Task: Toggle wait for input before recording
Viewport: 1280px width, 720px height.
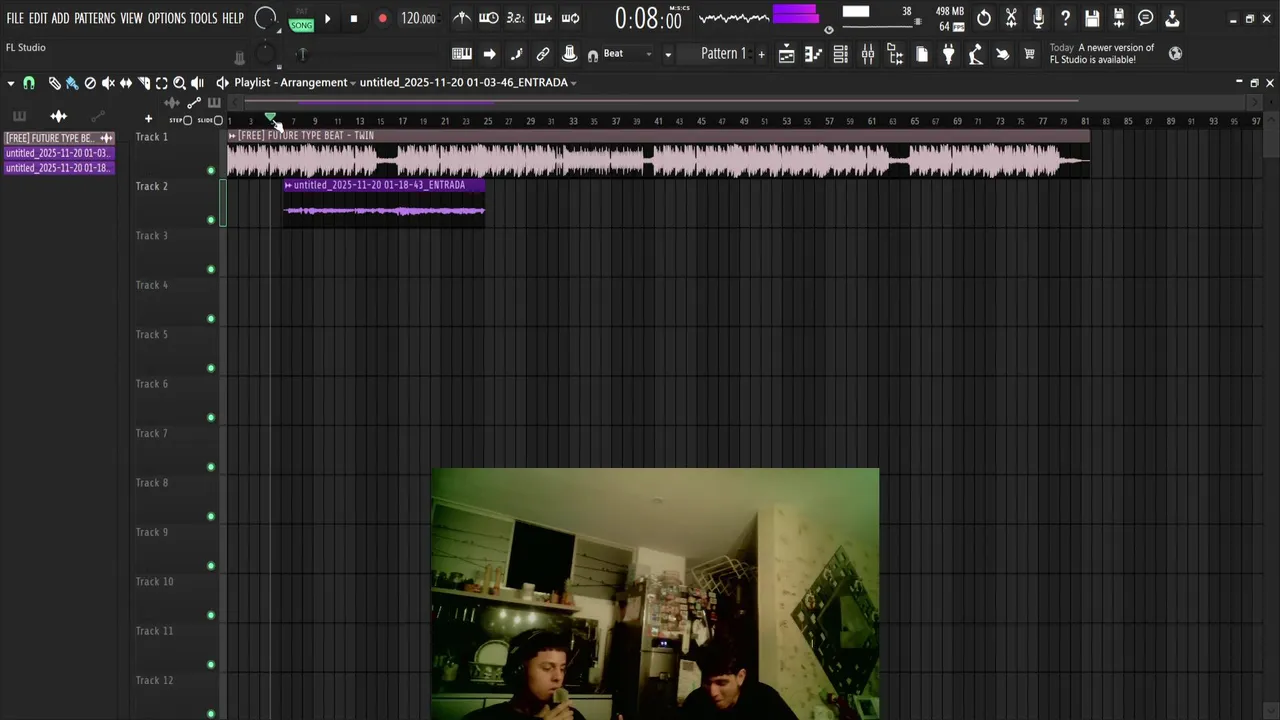Action: 489,18
